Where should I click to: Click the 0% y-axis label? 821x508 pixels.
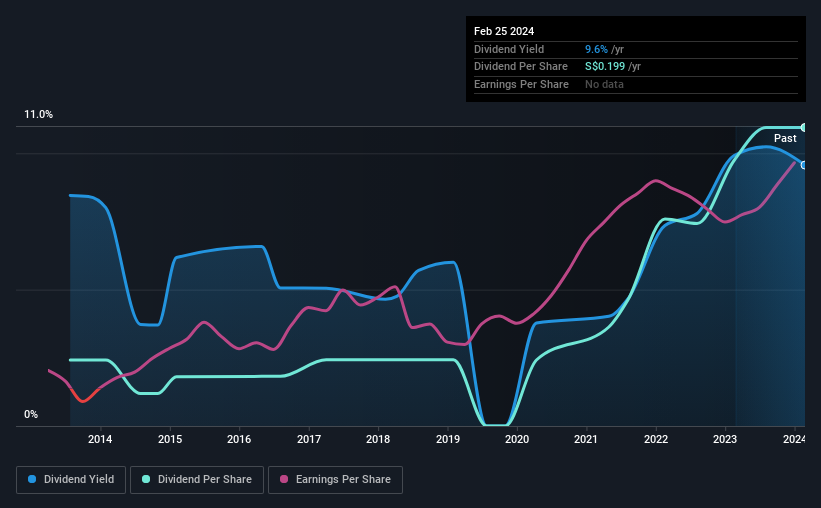[31, 414]
